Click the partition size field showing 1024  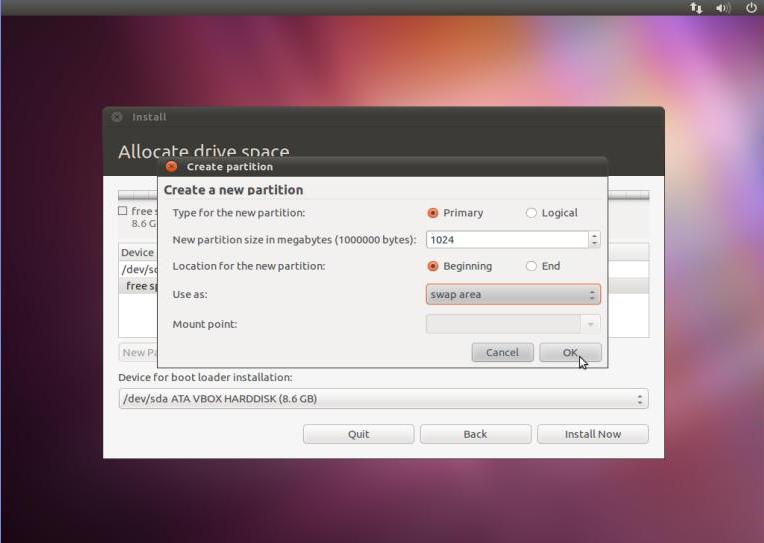507,240
